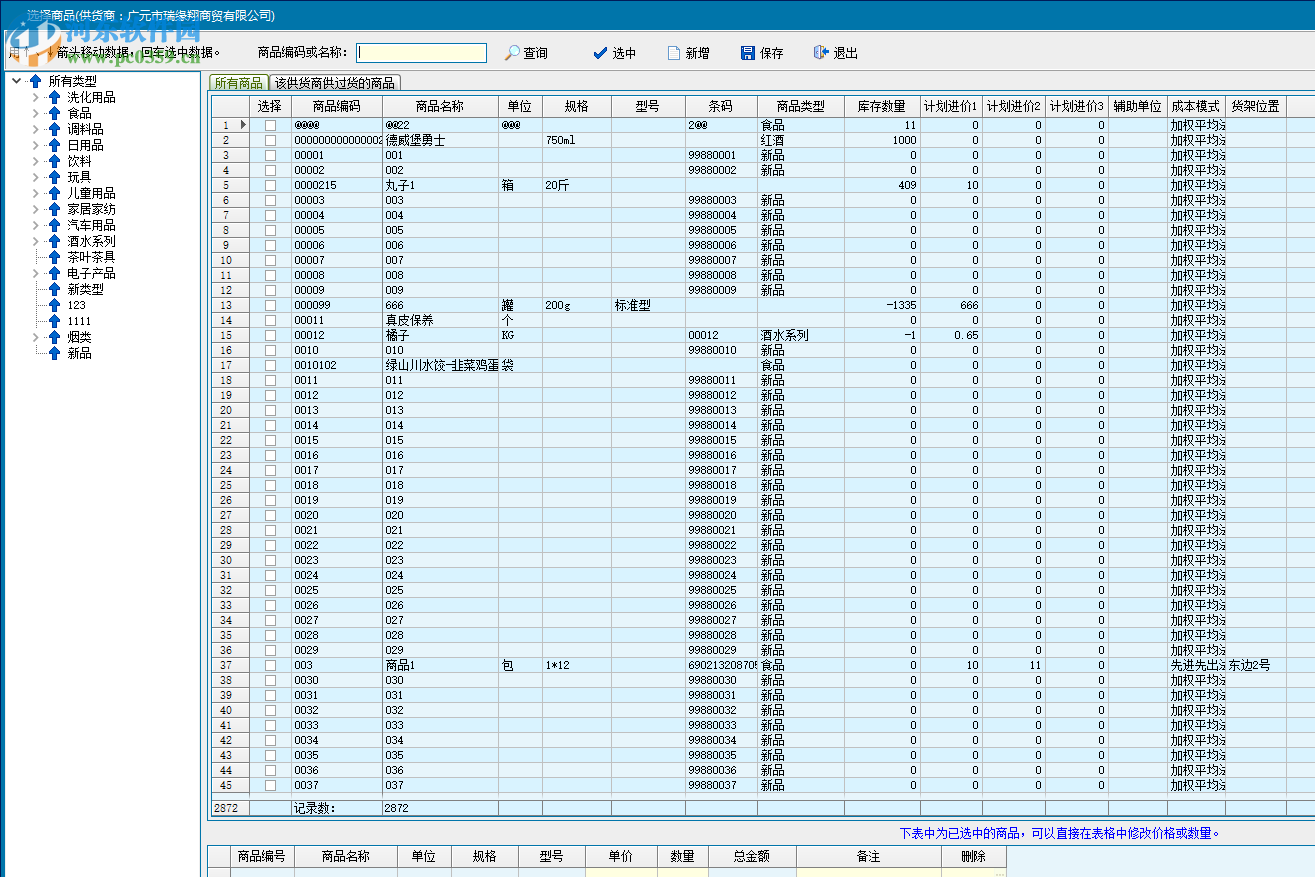Click the blue arrow icon beside 新类型
1315x877 pixels.
pyautogui.click(x=54, y=289)
